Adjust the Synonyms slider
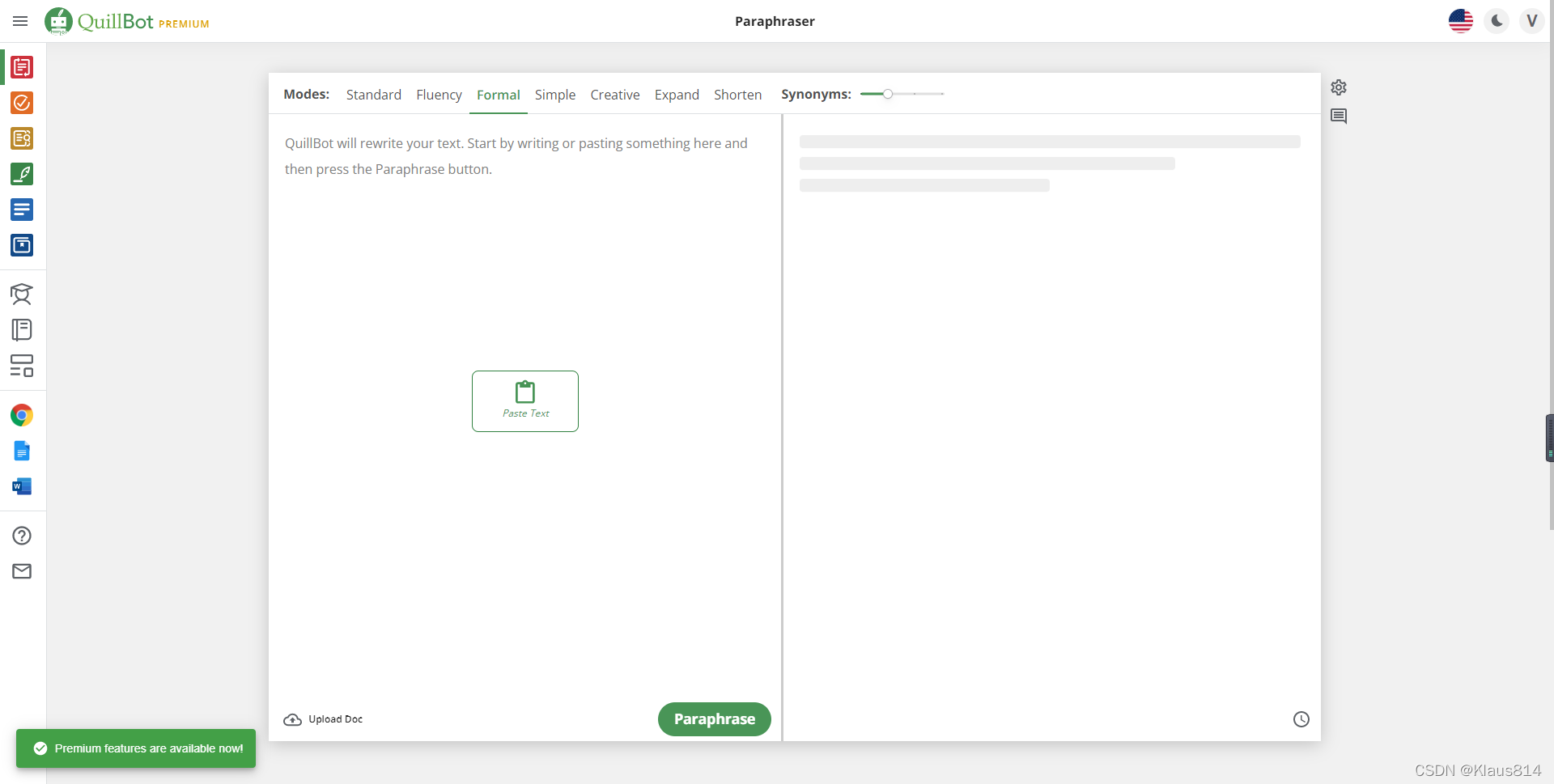Image resolution: width=1554 pixels, height=784 pixels. (x=888, y=94)
